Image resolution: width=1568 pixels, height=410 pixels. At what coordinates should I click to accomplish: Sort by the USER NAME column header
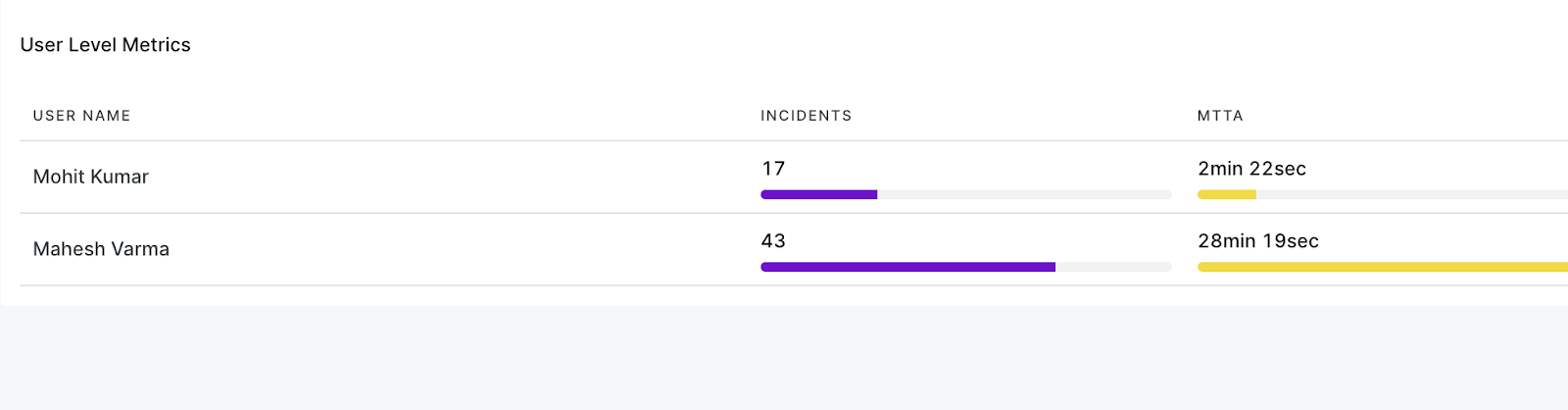[x=82, y=116]
